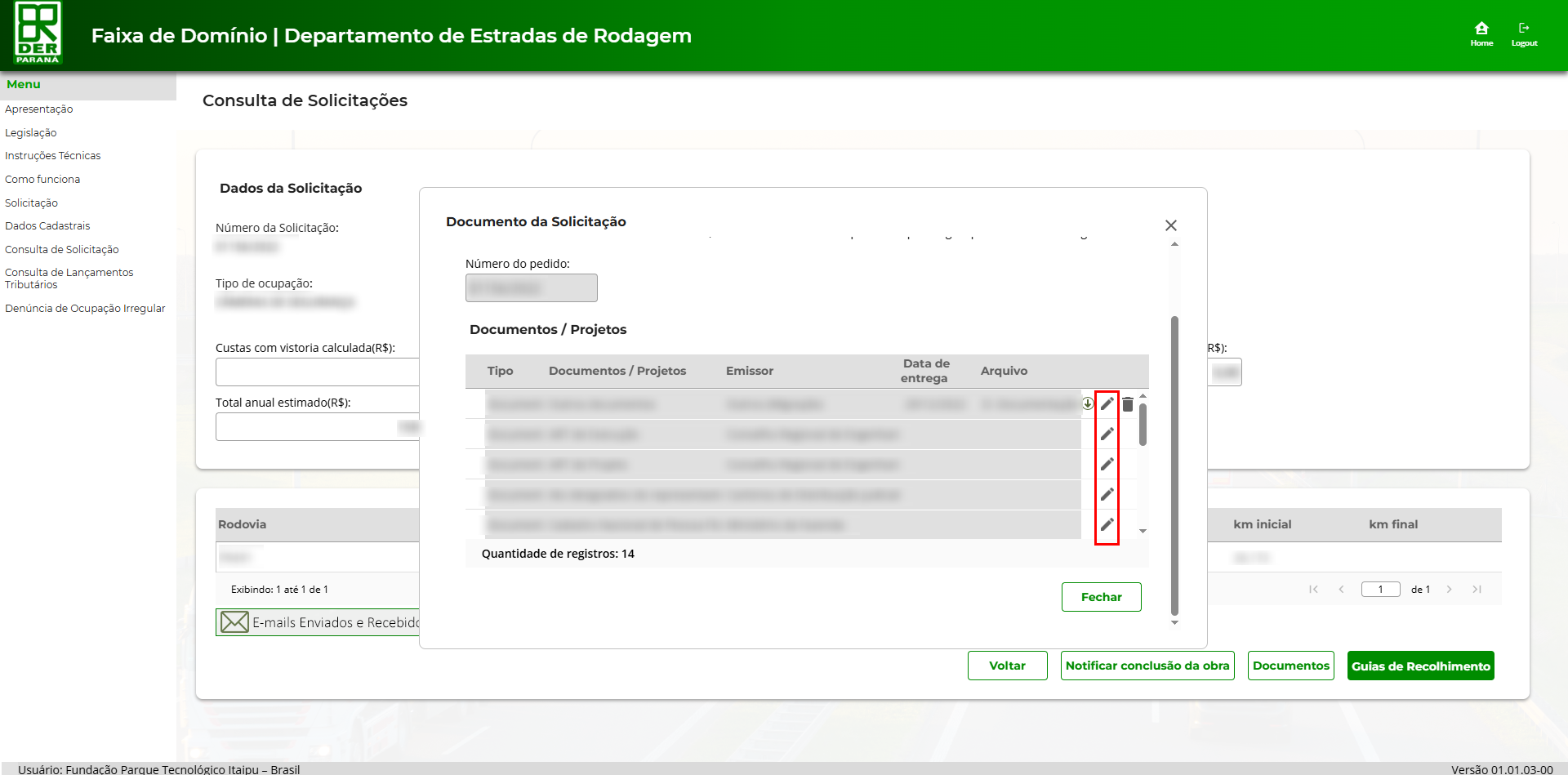Jump to the last page of results
This screenshot has width=1568, height=775.
tap(1477, 590)
